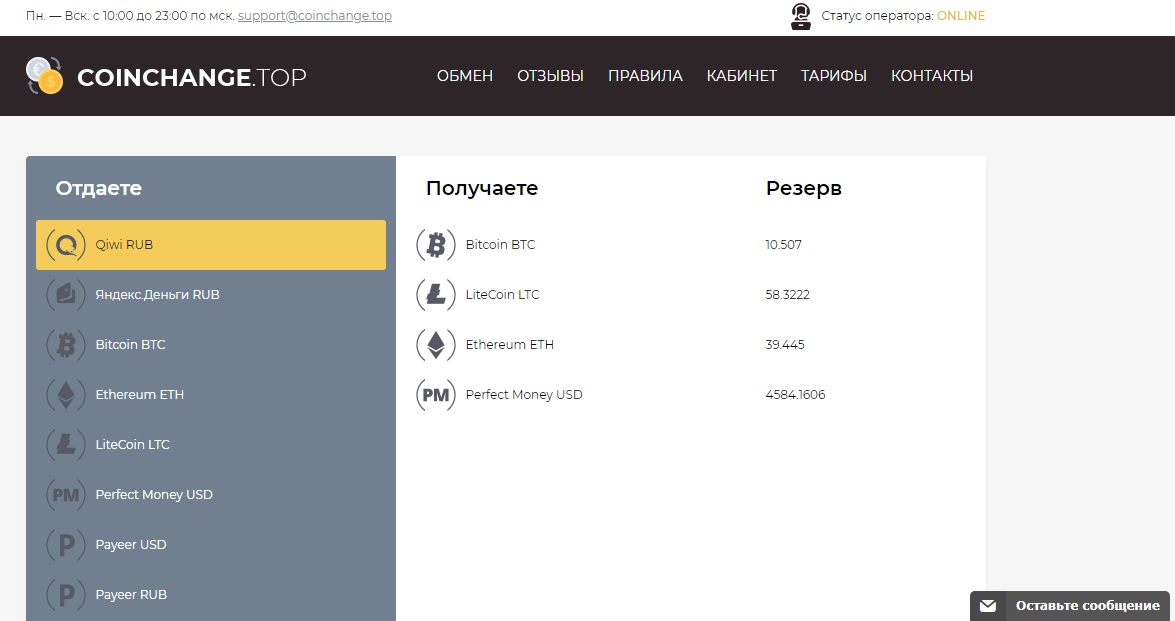Click the Ethereum icon in the Получаете column
1175x621 pixels.
click(x=436, y=345)
